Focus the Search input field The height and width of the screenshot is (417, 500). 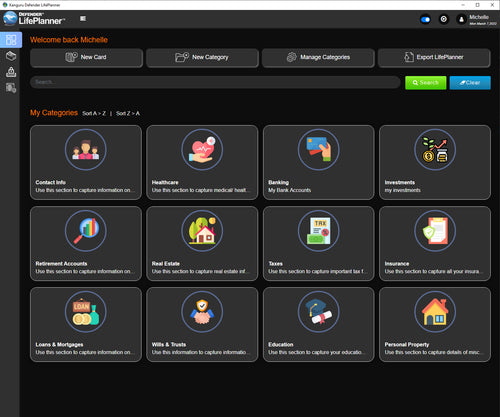pos(215,82)
